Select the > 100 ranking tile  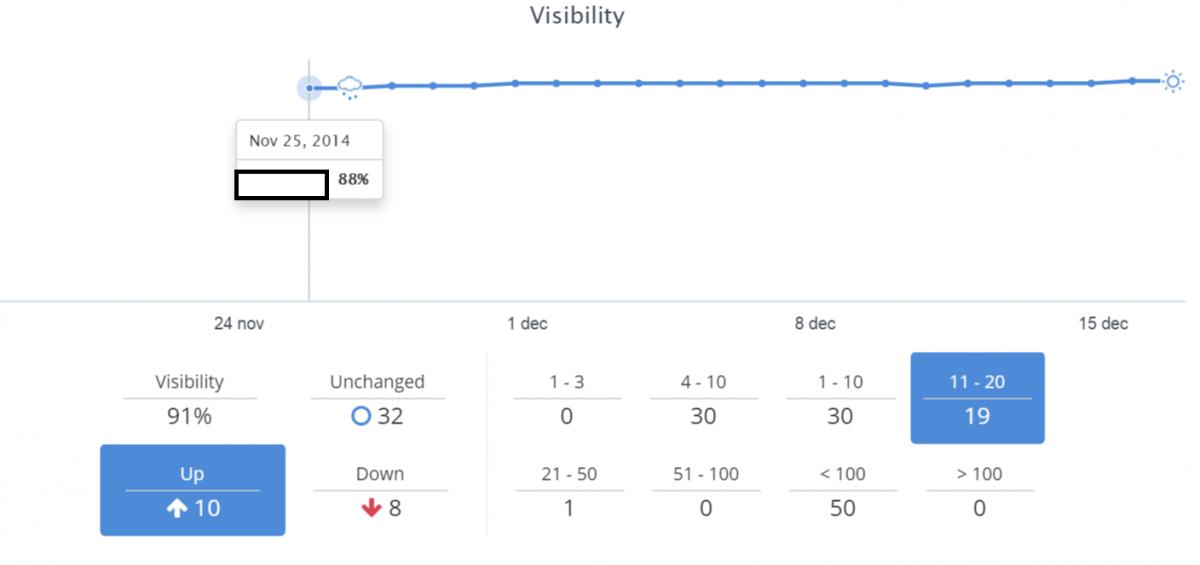click(979, 491)
